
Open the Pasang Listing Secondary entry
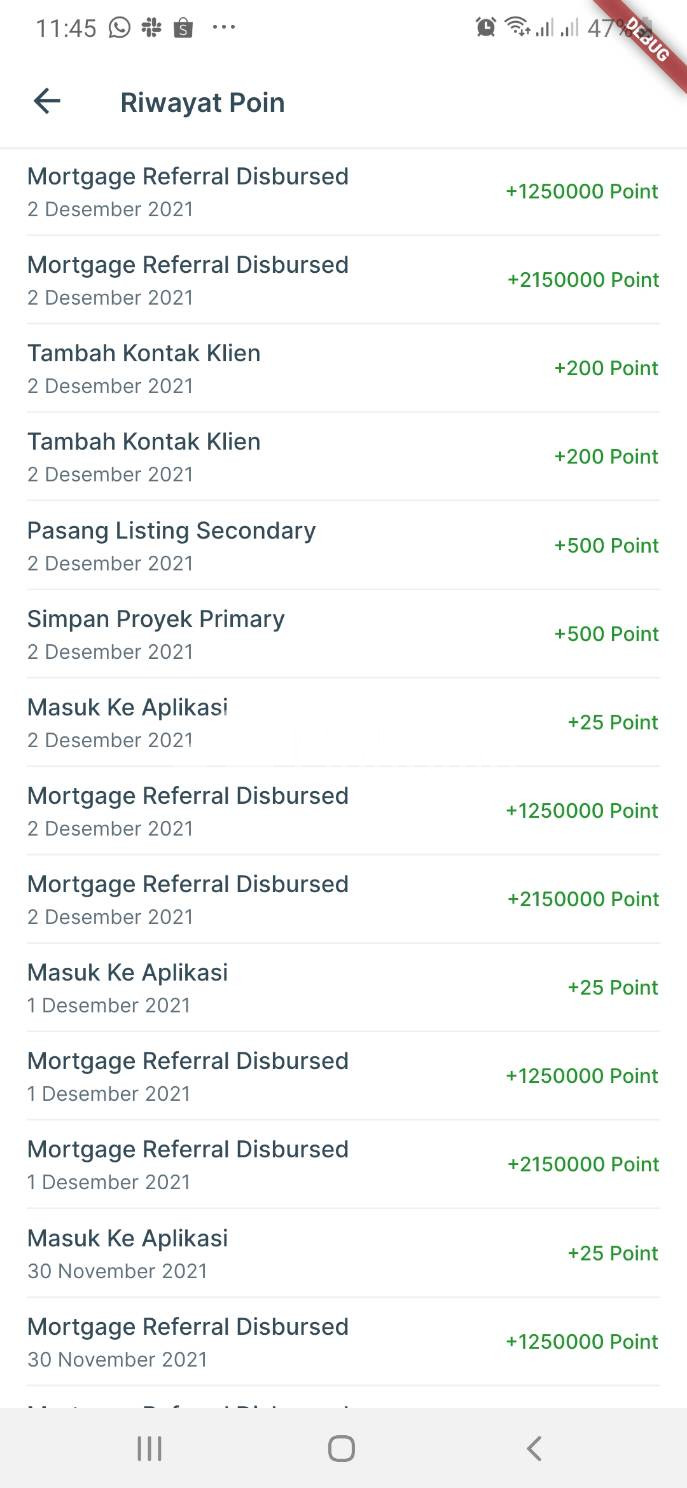point(343,545)
